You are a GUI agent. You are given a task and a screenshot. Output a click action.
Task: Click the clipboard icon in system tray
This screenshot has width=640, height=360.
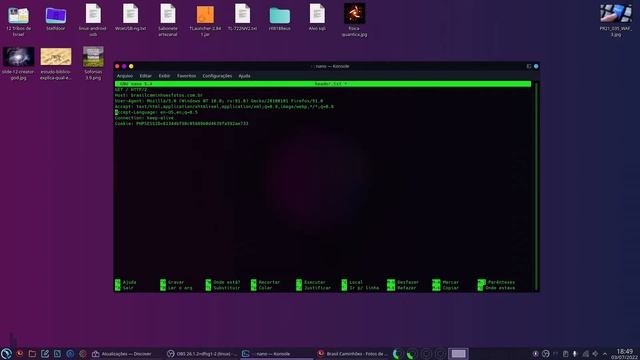pos(565,354)
